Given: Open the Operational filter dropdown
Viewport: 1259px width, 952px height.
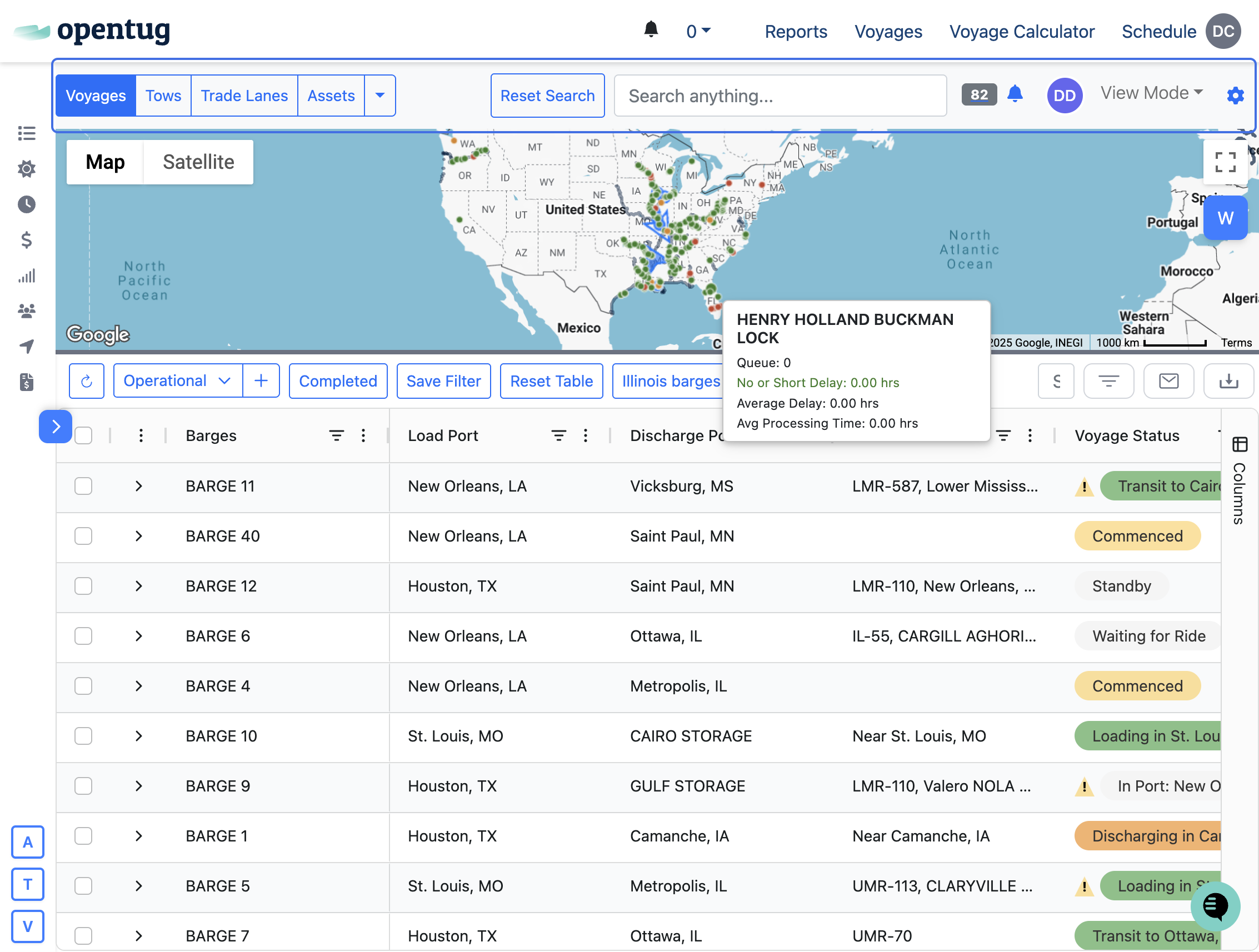Looking at the screenshot, I should [178, 381].
